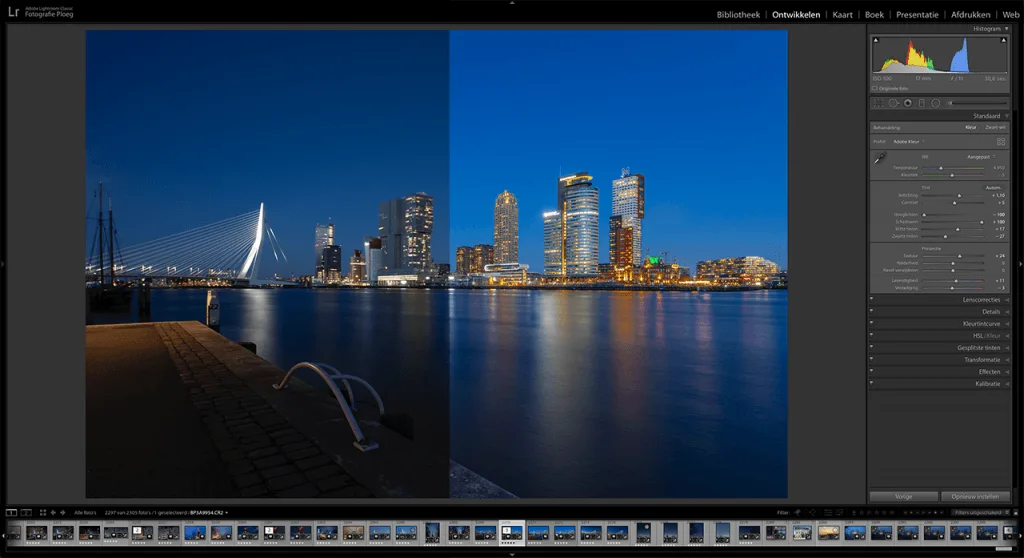
Task: Click the main before/after preview image
Action: [436, 264]
